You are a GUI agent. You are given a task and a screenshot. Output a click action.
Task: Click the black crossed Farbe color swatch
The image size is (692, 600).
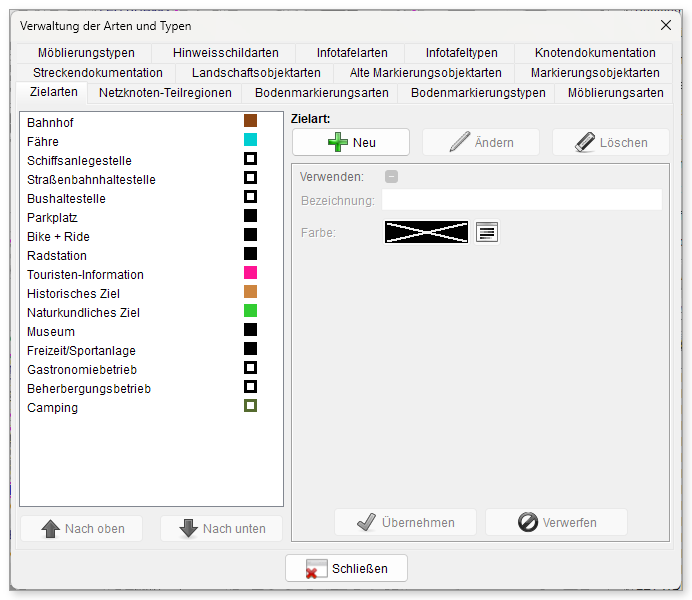coord(426,232)
